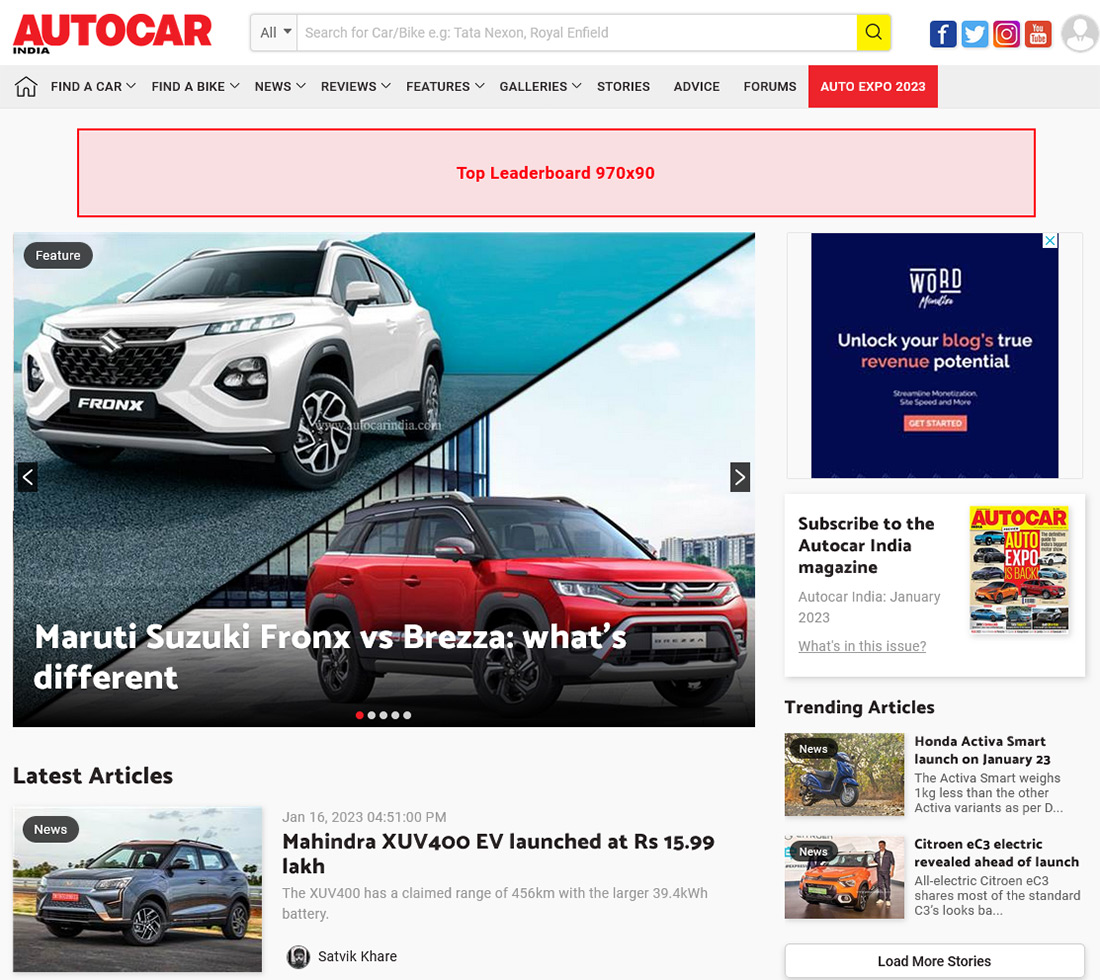Click the Top Leaderboard banner
The image size is (1100, 980).
pos(556,173)
